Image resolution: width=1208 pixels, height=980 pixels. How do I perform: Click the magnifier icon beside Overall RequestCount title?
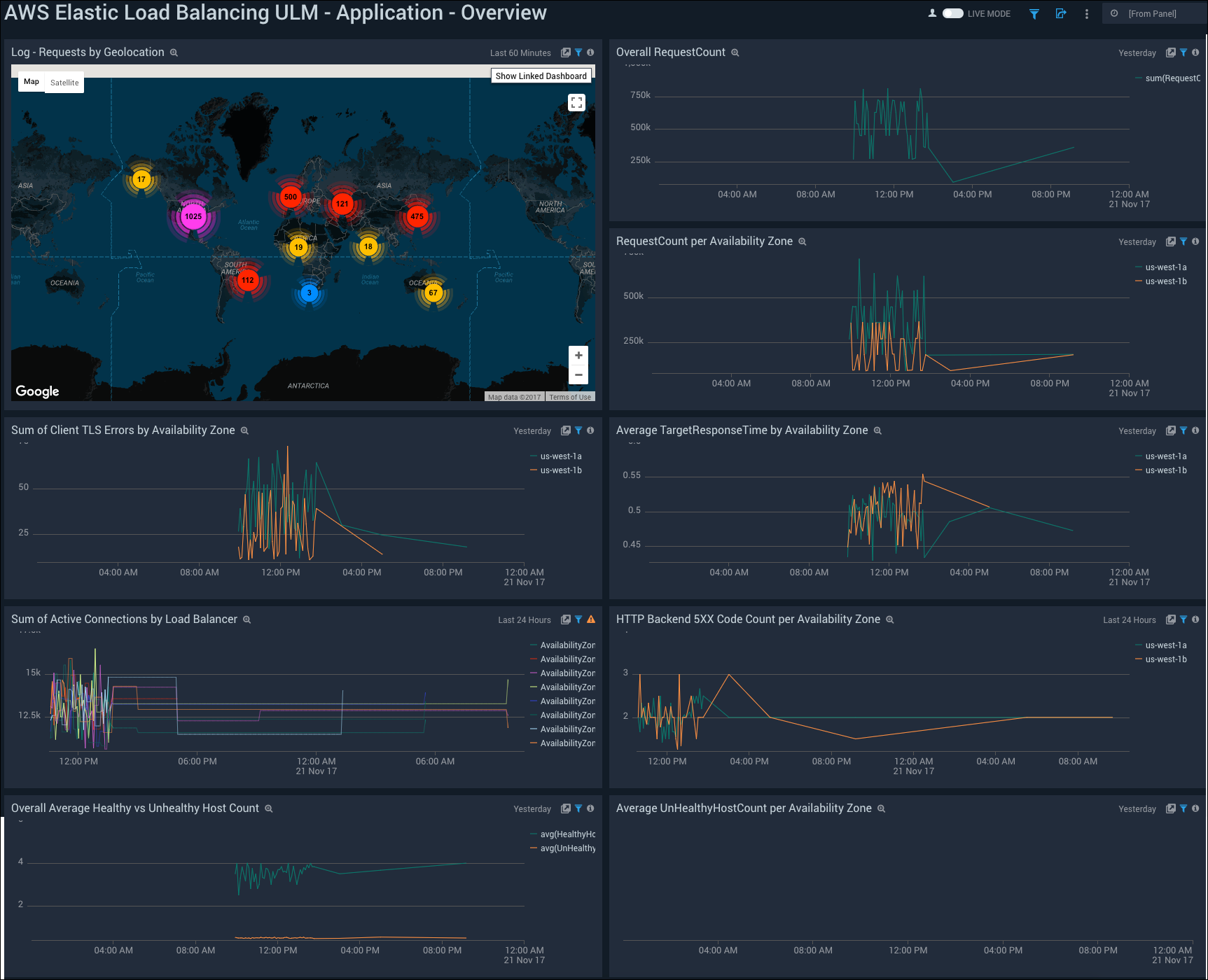[735, 53]
